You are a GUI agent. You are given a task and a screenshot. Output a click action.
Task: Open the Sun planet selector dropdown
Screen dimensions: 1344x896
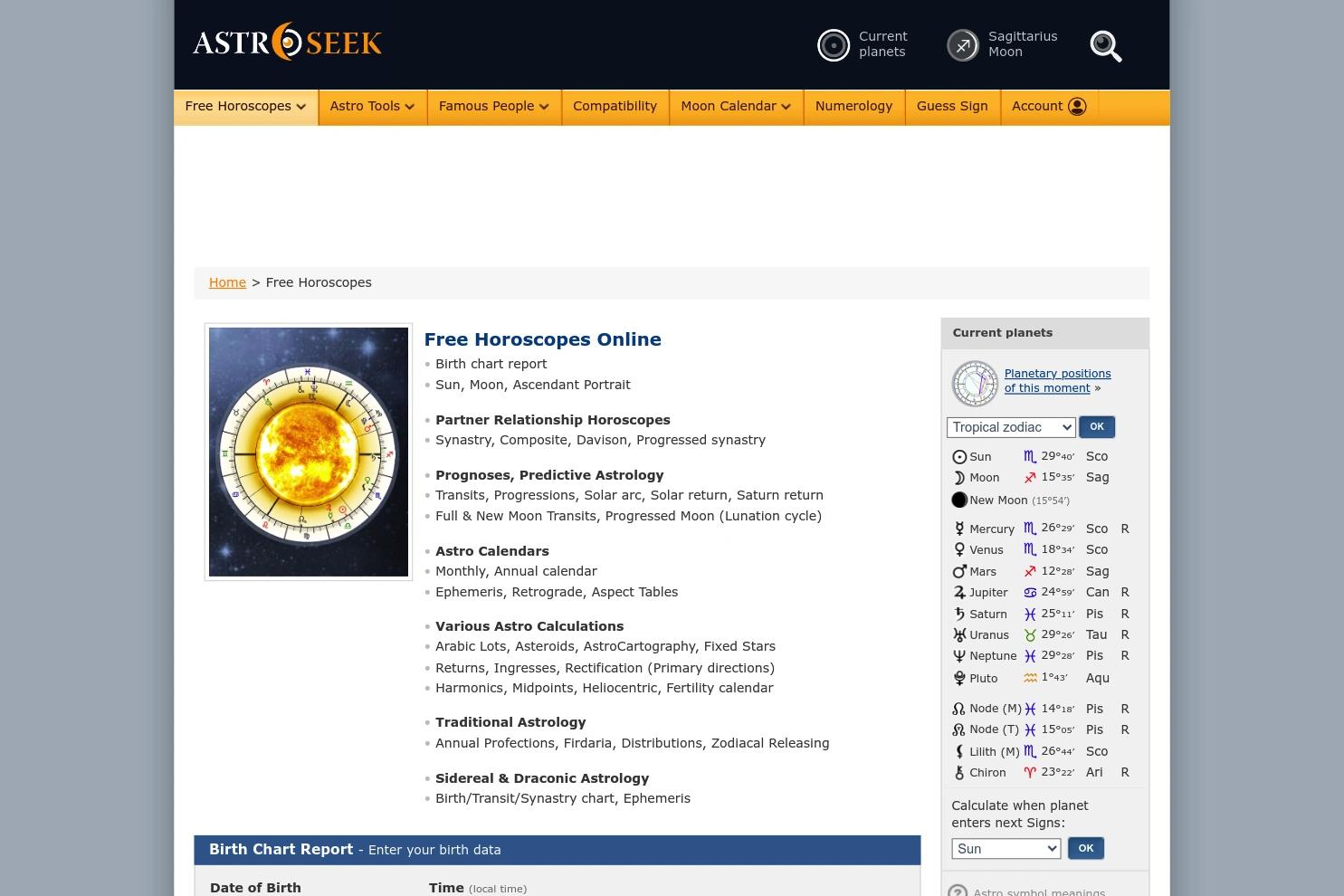click(1006, 849)
